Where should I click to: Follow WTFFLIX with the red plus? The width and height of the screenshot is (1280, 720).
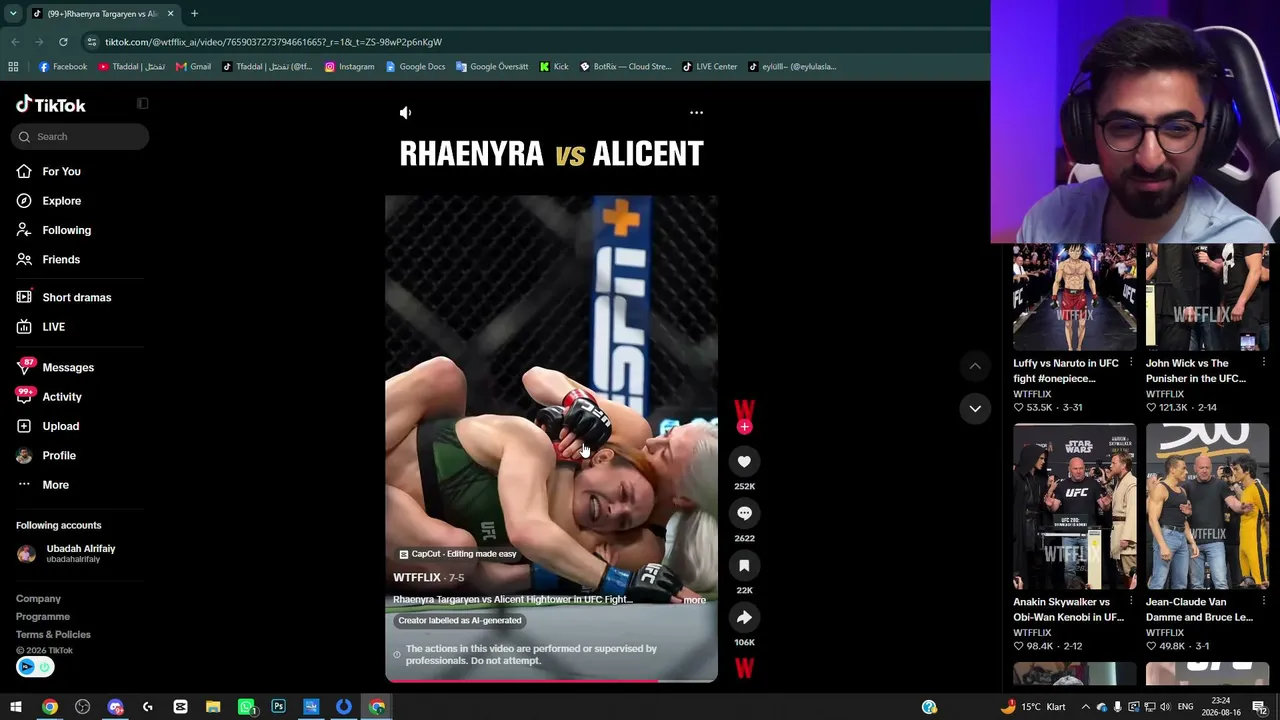pyautogui.click(x=744, y=427)
